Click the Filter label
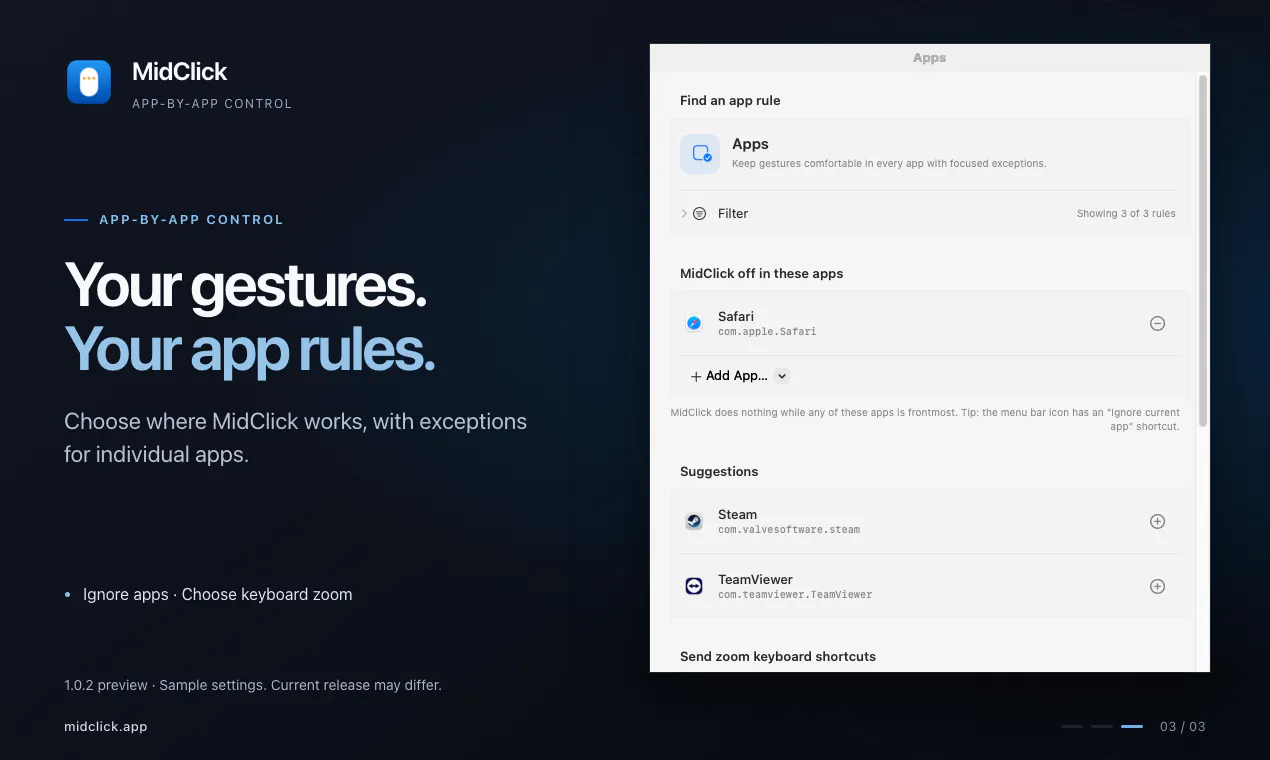 point(733,213)
